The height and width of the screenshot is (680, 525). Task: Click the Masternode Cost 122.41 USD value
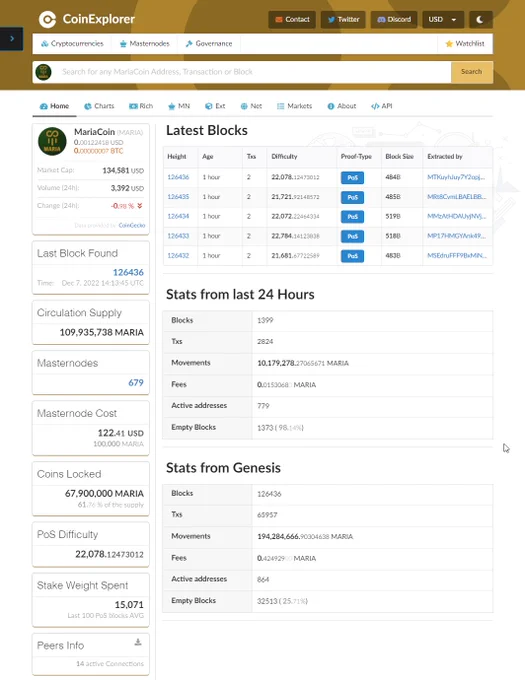[121, 433]
